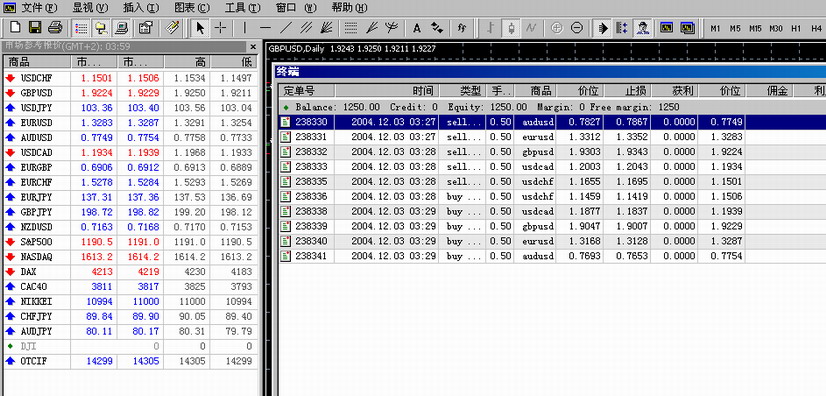826x396 pixels.
Task: Select the vertical line drawing tool
Action: point(245,28)
